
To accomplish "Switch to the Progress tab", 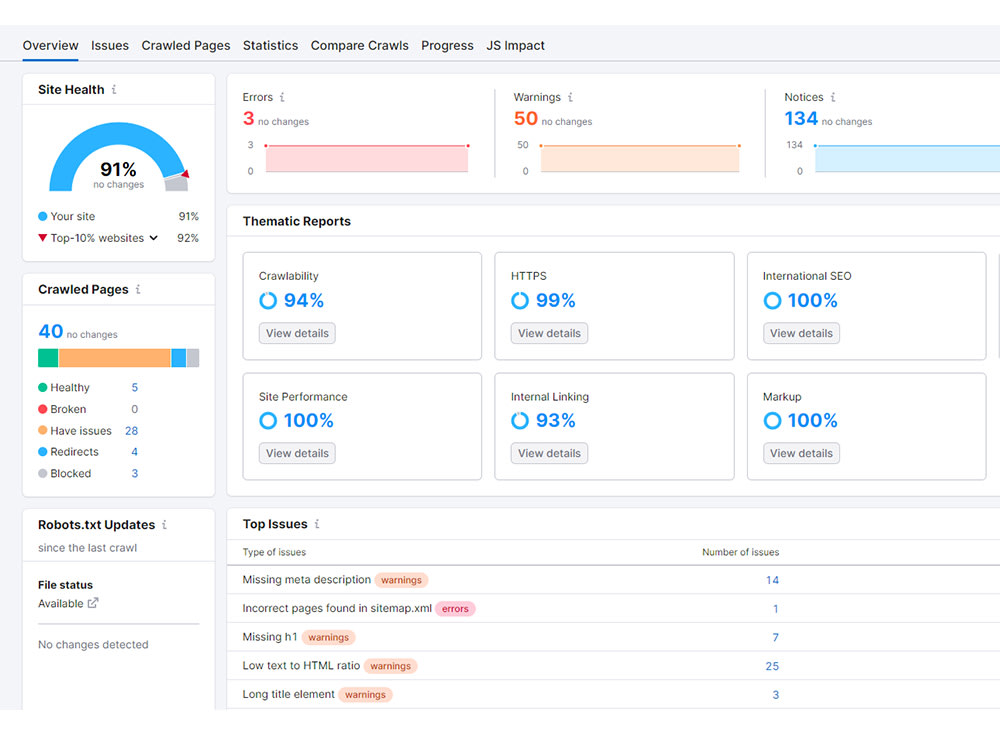I will (447, 45).
